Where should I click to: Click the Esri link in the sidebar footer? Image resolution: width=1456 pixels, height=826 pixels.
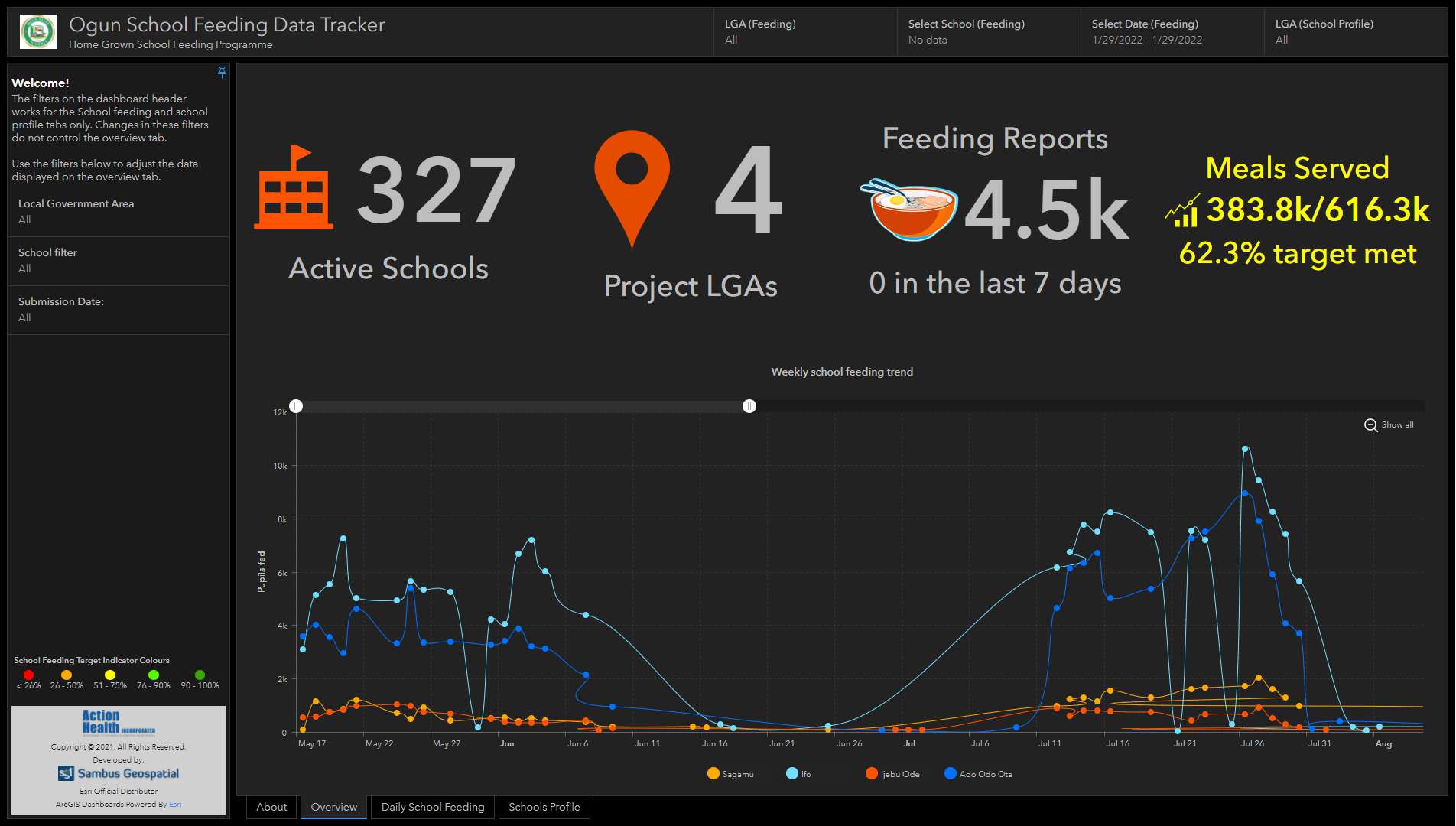174,804
